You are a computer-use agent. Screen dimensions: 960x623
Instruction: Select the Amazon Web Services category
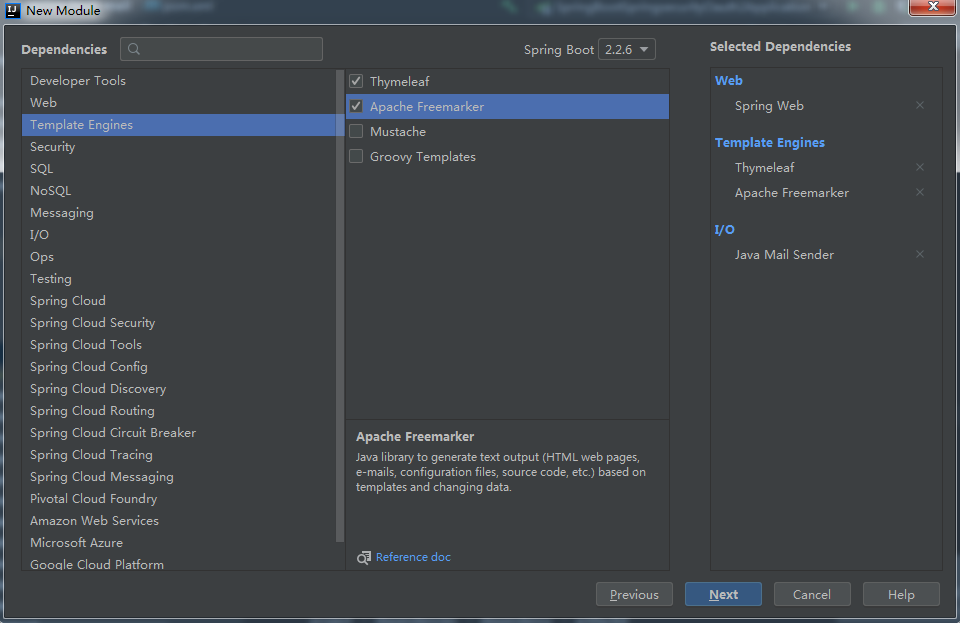(x=179, y=521)
